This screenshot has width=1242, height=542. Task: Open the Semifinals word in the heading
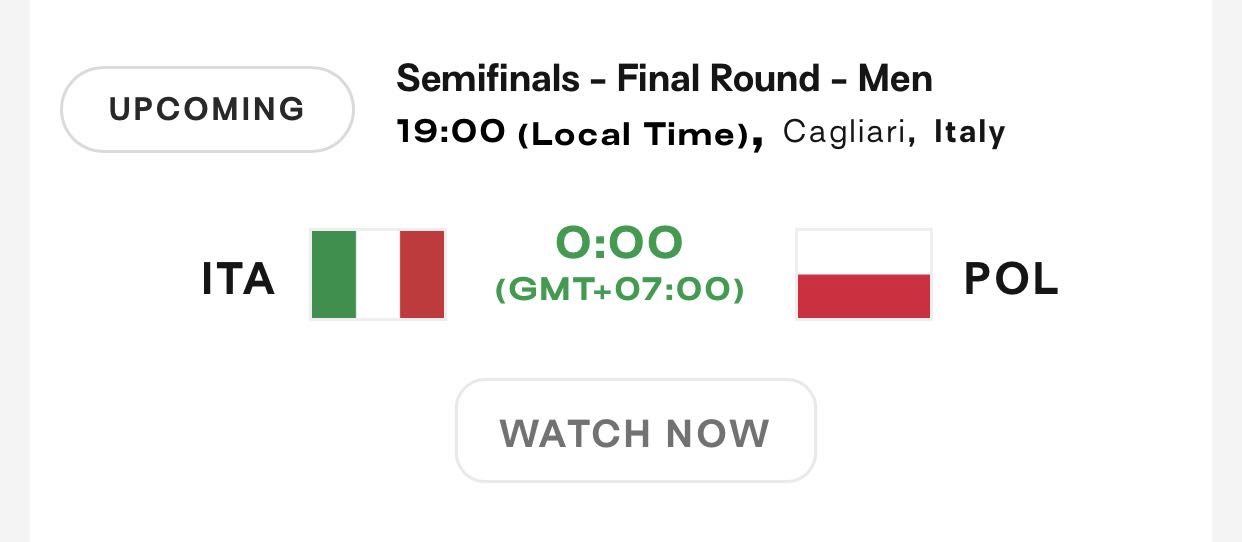click(x=488, y=78)
